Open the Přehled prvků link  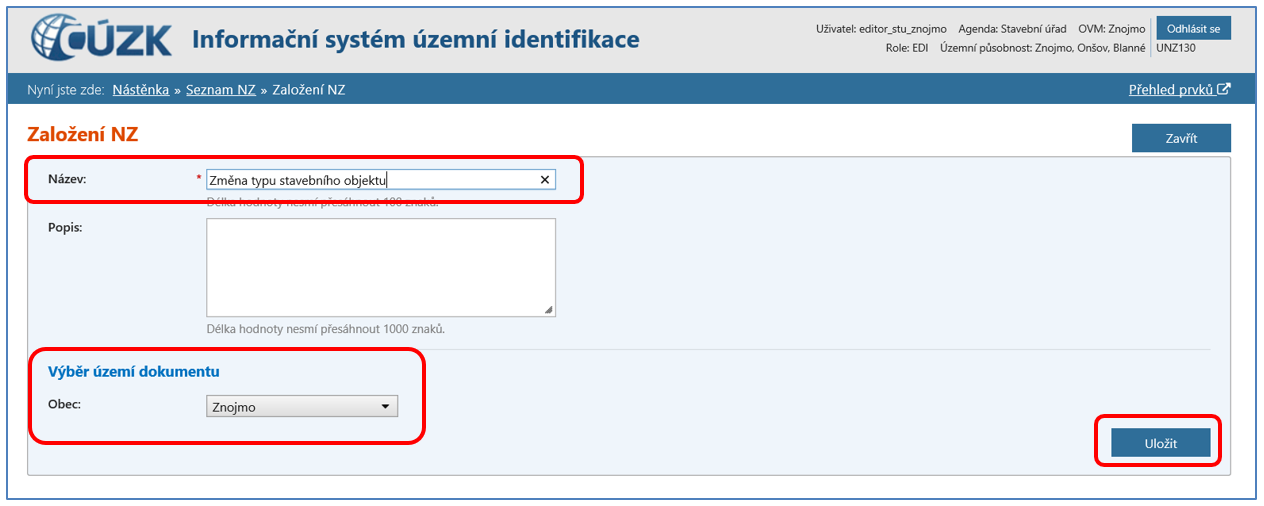point(1171,90)
